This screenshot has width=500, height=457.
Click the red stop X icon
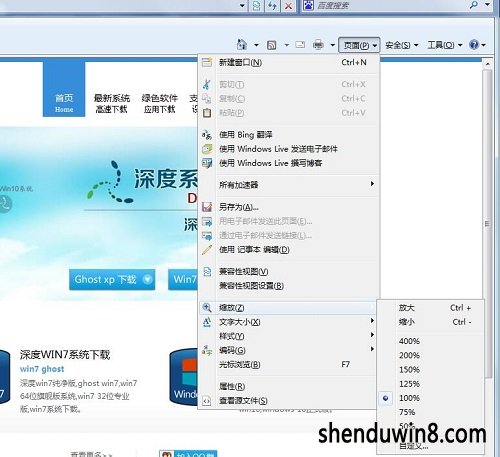tap(288, 6)
